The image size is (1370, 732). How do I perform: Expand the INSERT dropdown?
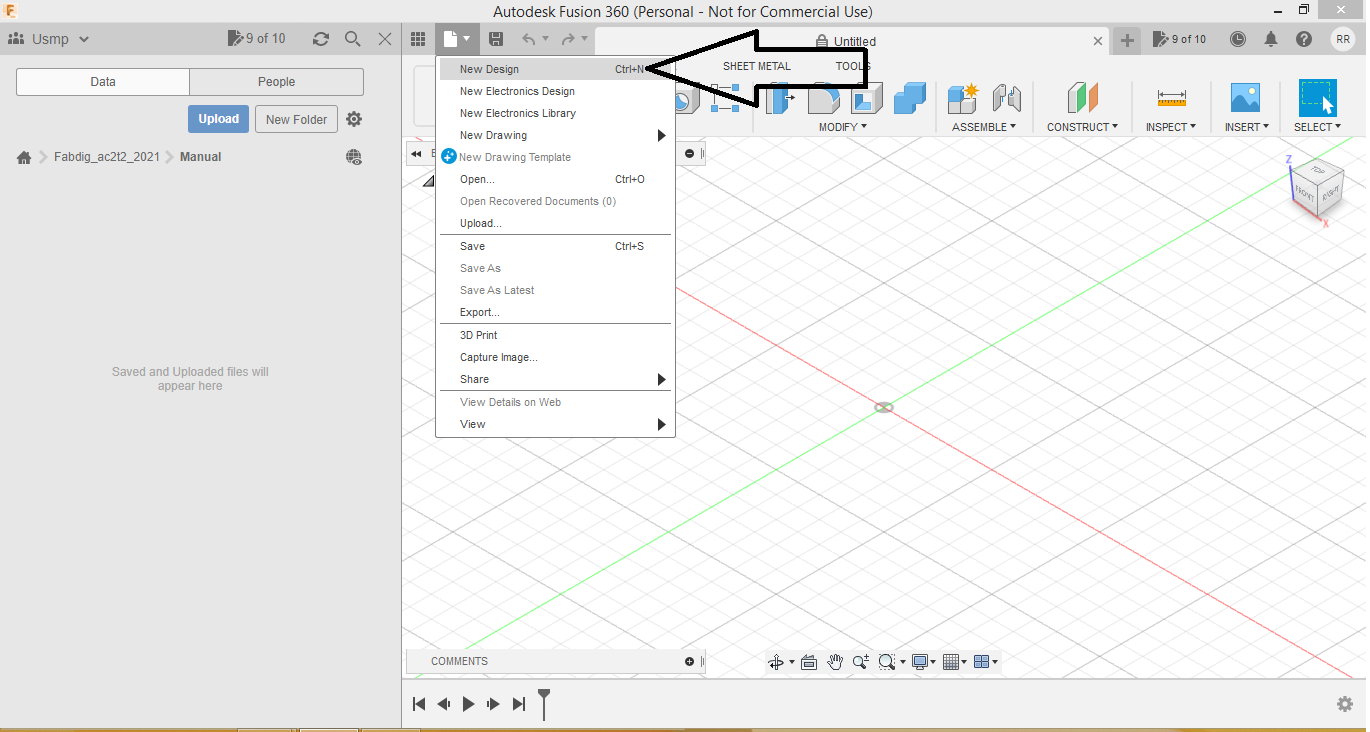point(1246,127)
